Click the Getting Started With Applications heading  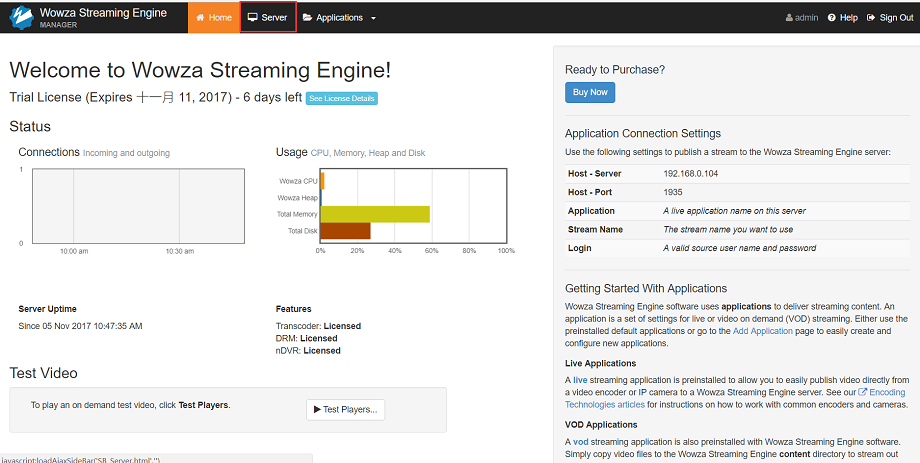point(646,288)
